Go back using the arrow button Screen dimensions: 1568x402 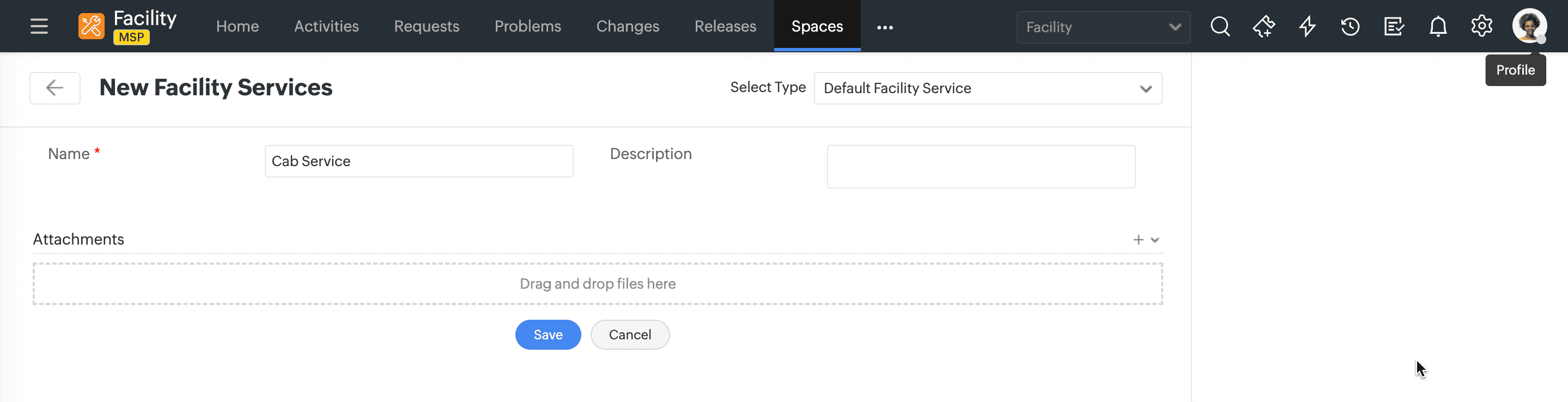tap(55, 88)
